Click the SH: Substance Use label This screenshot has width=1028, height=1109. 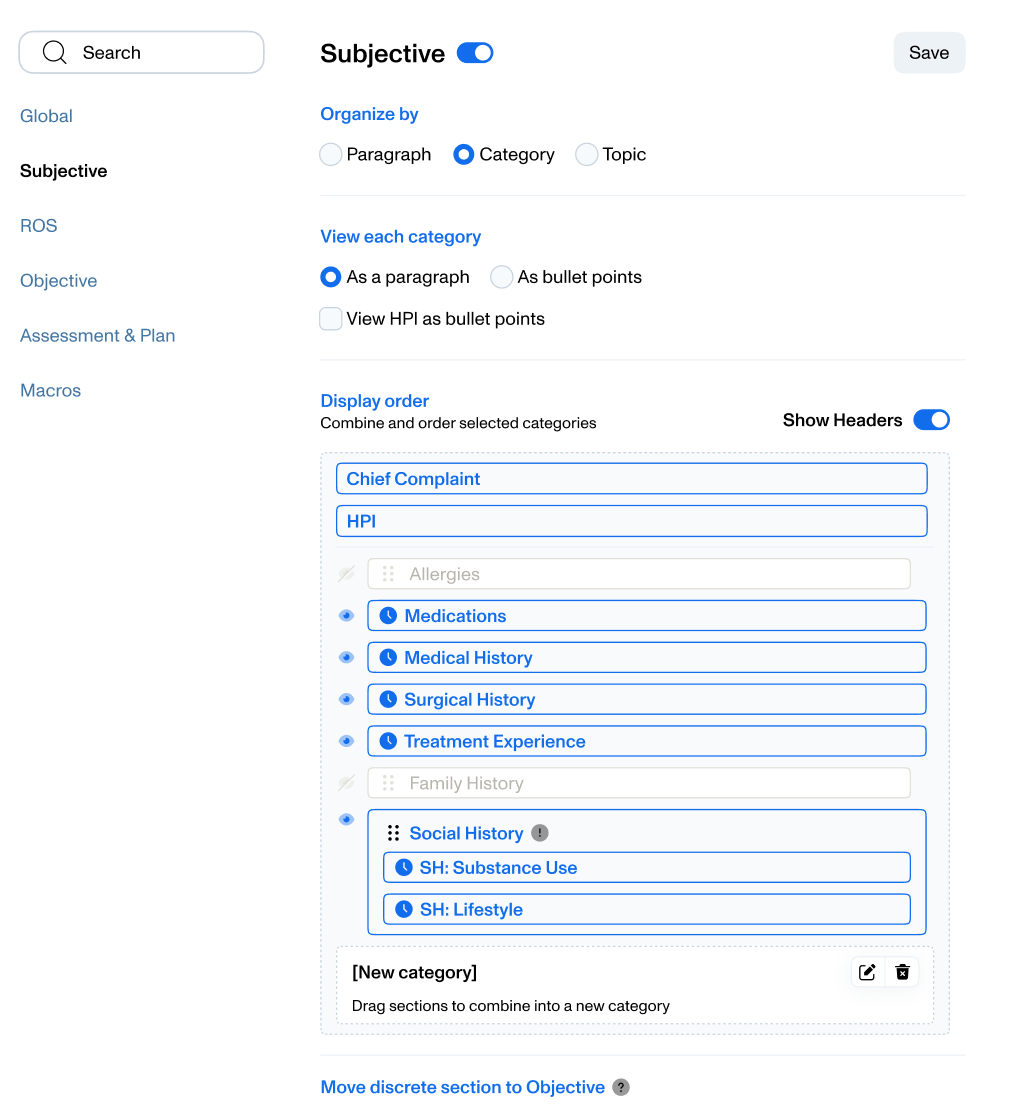point(498,867)
